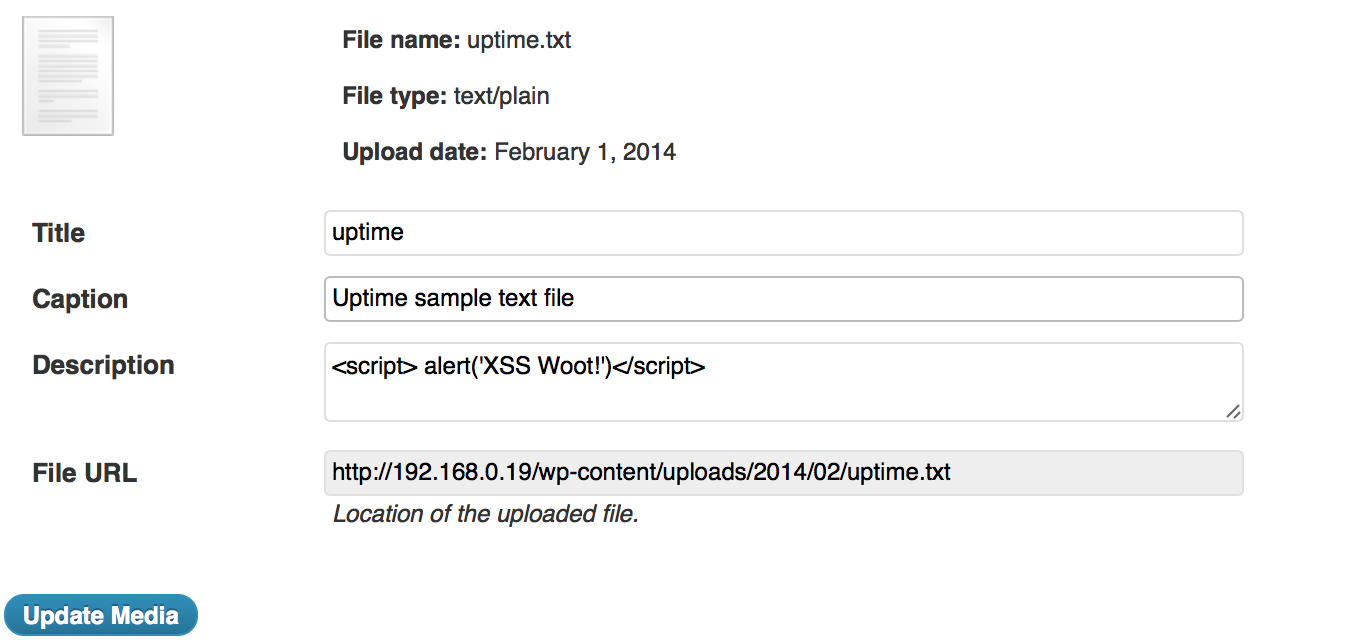Click the 'text/plain' file type value
Image resolution: width=1348 pixels, height=640 pixels.
[502, 97]
